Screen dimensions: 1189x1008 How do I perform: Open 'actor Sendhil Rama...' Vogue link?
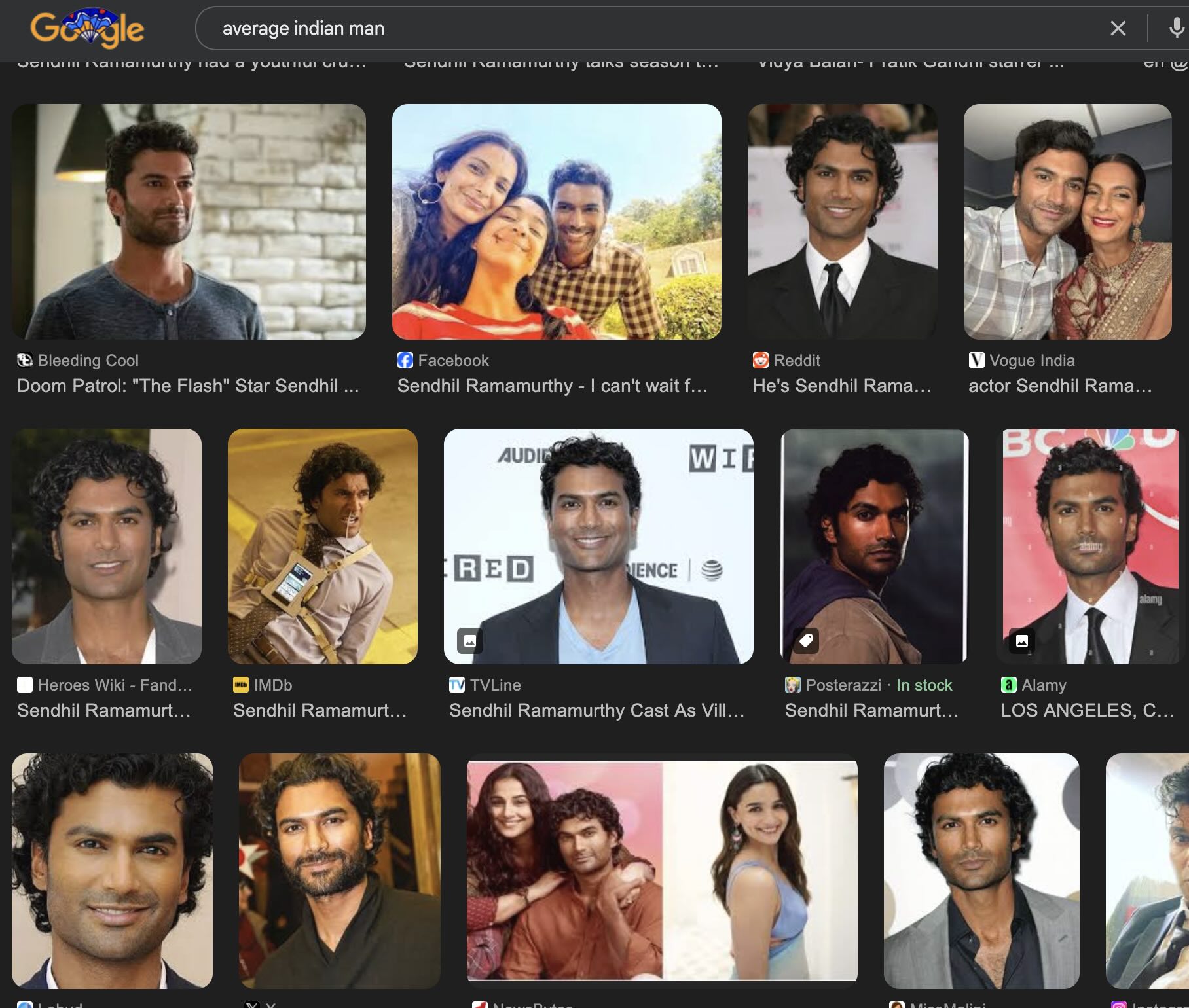tap(1061, 386)
